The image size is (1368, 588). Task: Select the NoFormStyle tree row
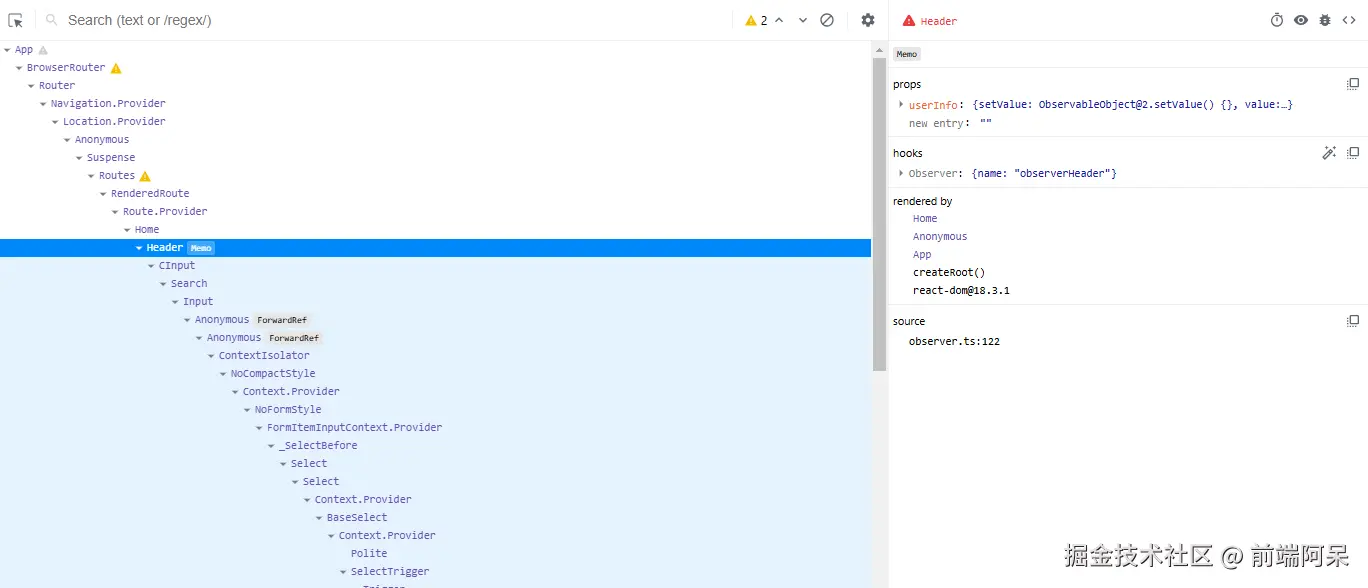tap(435, 410)
